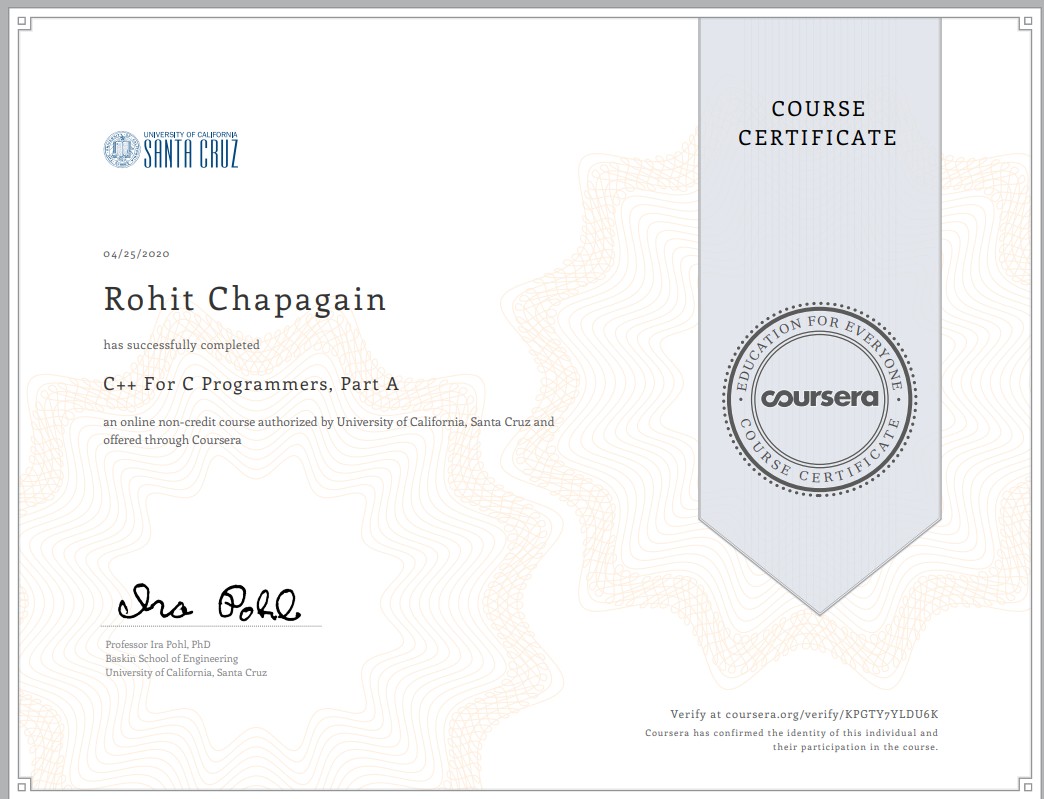This screenshot has width=1044, height=799.
Task: Select the 'has successfully completed' subtitle
Action: tap(181, 344)
